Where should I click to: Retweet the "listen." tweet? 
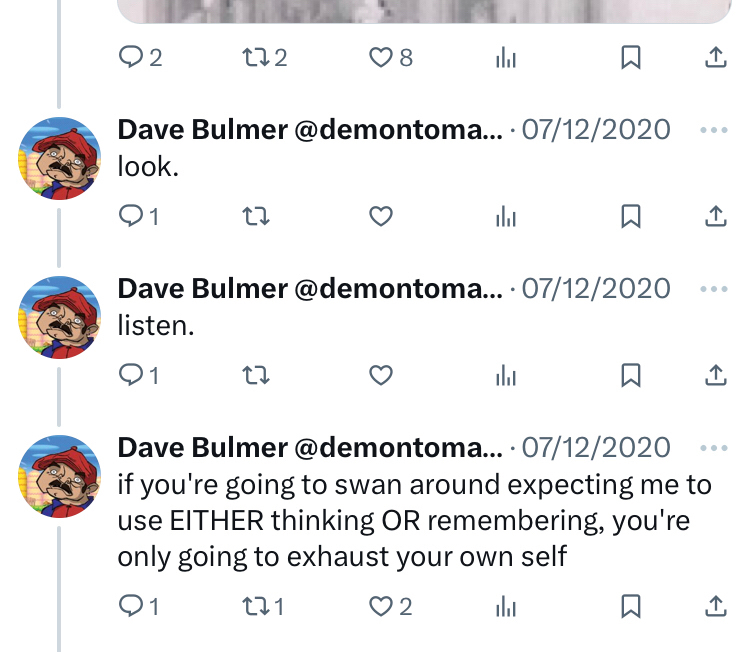tap(256, 375)
